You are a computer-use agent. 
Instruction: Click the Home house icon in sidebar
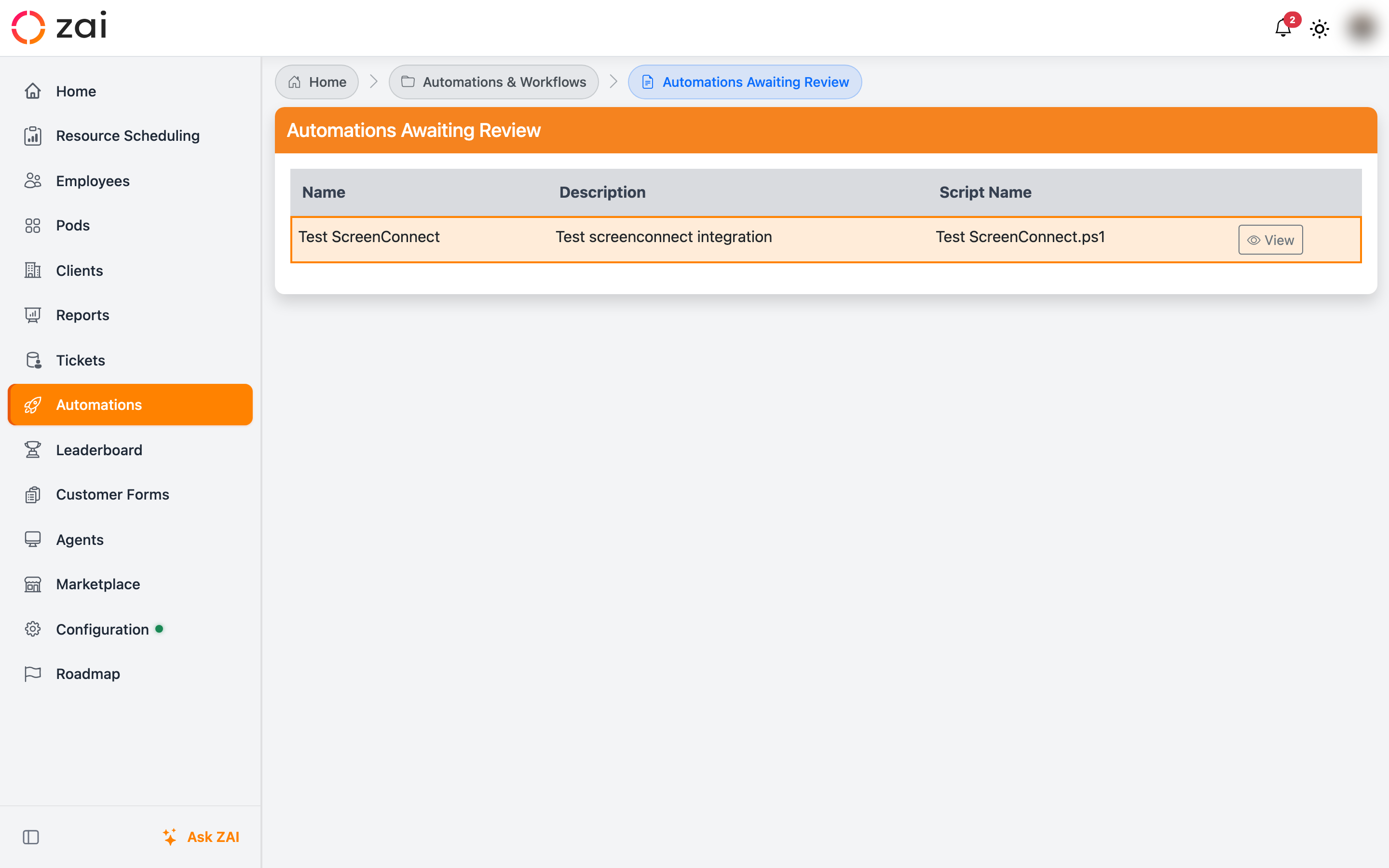tap(33, 91)
